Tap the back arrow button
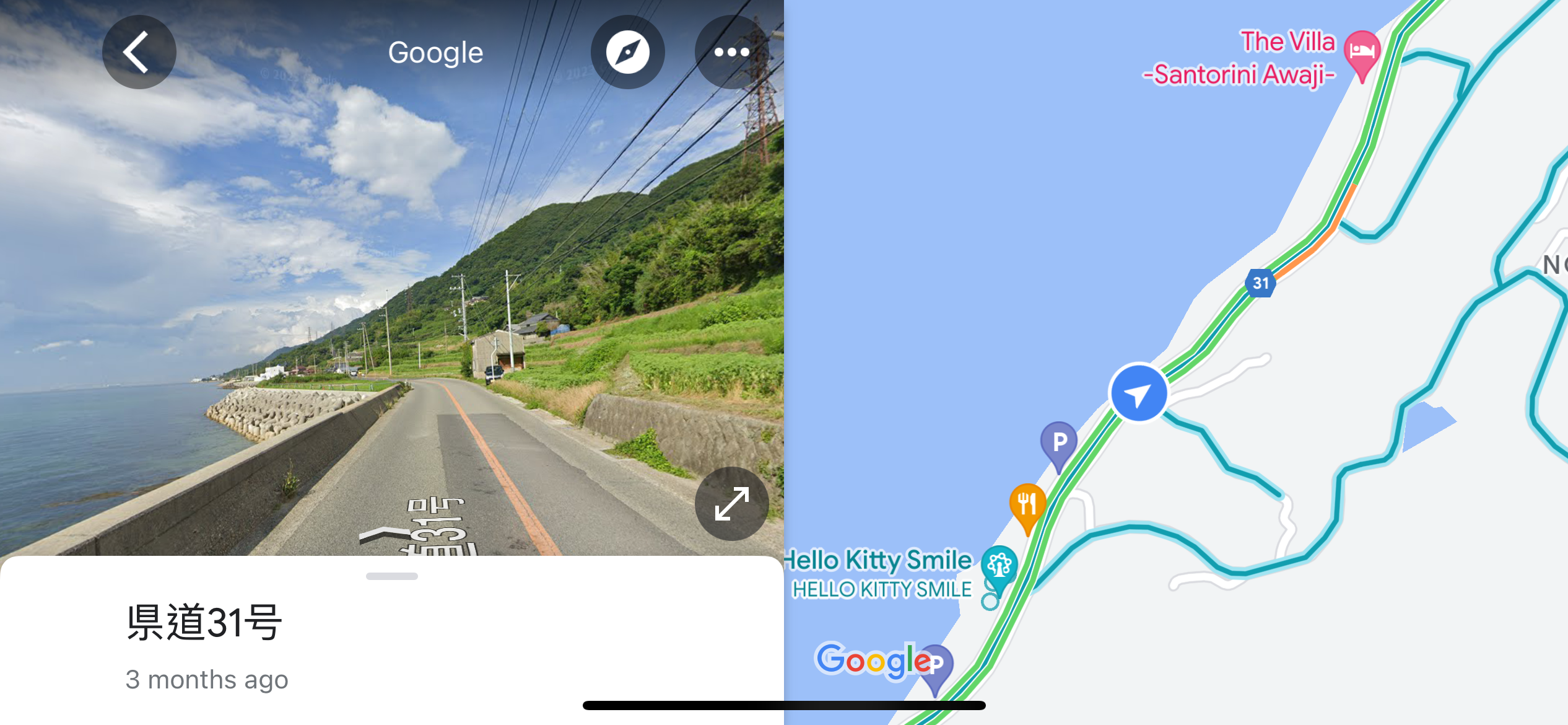Viewport: 1568px width, 725px height. 139,52
